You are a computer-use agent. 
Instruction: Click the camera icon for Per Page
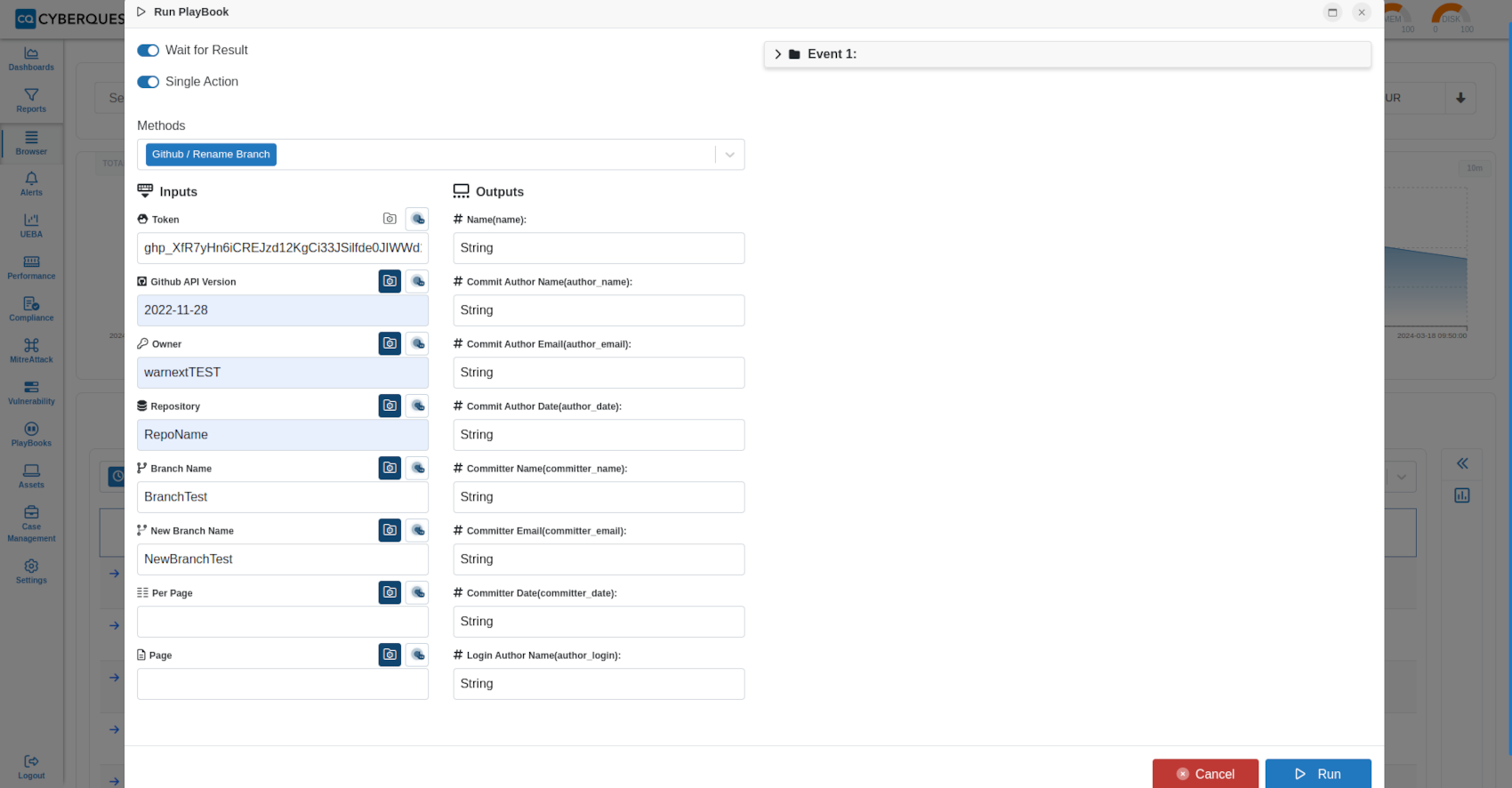390,592
